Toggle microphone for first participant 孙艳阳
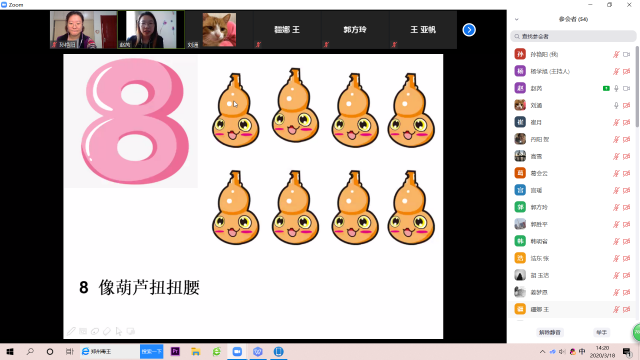This screenshot has width=640, height=360. pyautogui.click(x=616, y=54)
